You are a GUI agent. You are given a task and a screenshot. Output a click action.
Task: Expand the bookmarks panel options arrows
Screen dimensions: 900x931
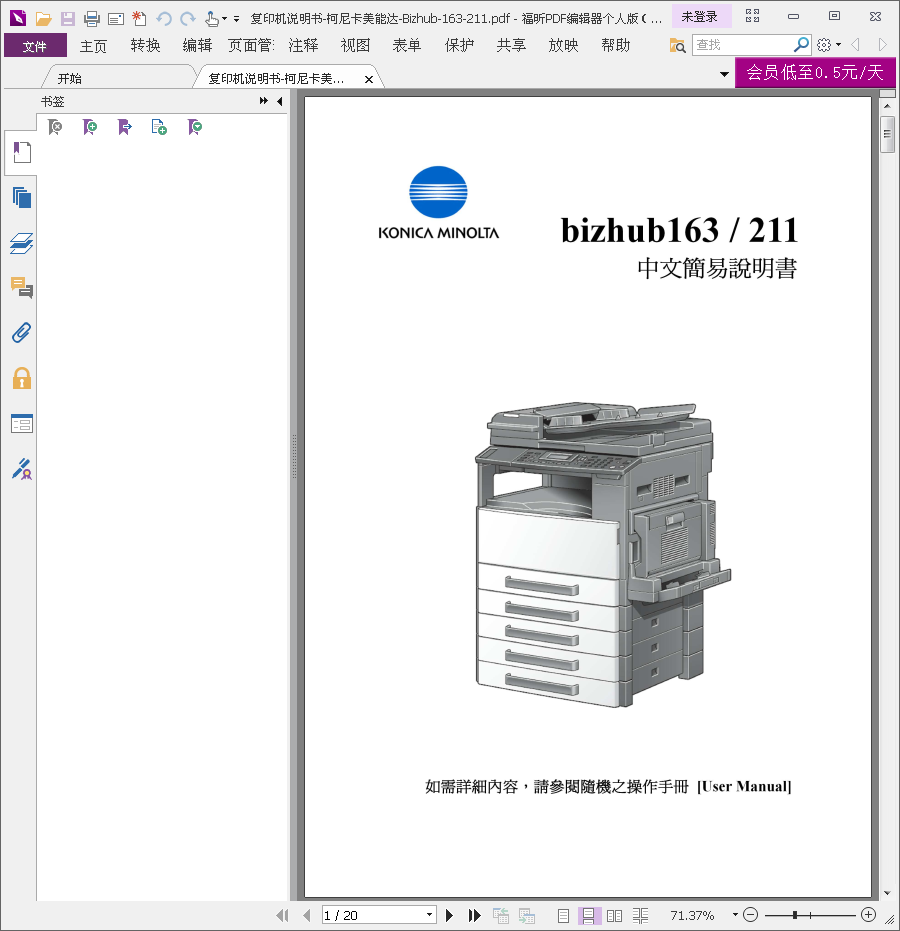coord(264,101)
